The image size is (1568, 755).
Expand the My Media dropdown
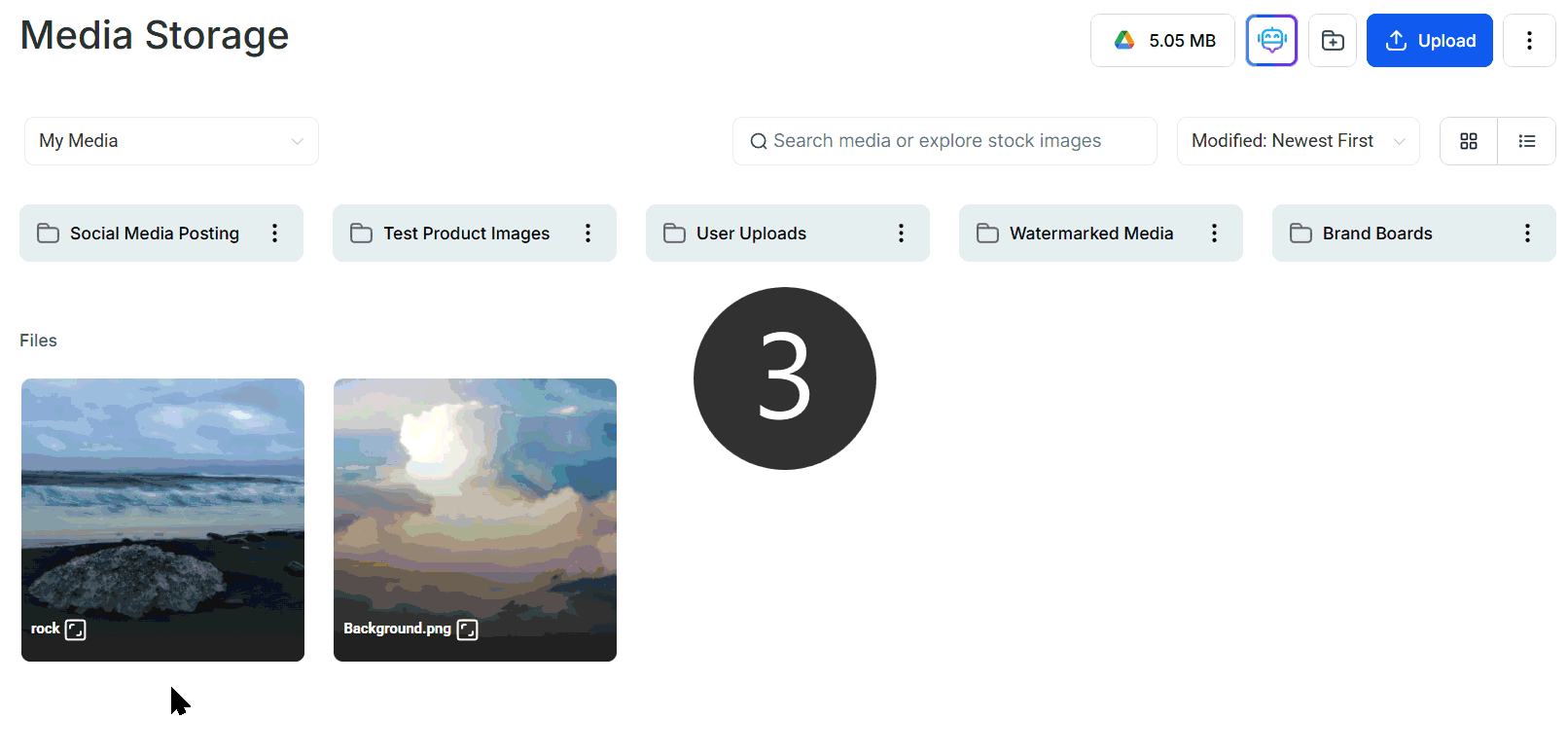click(171, 141)
